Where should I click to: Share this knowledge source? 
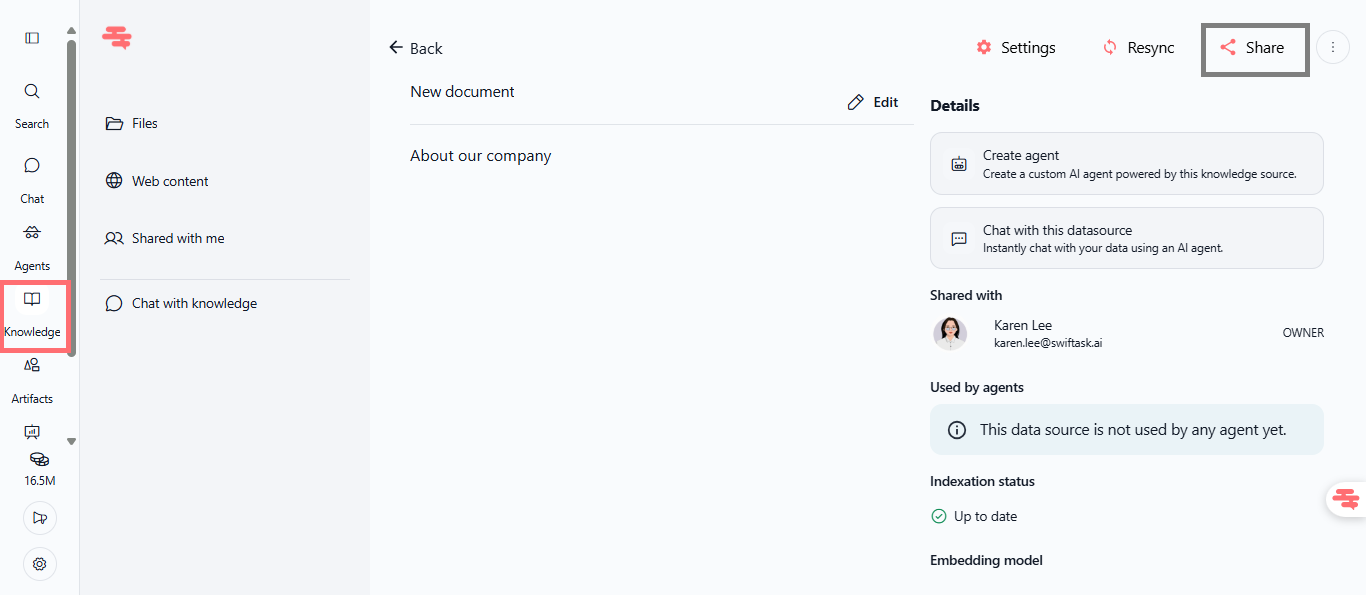point(1254,48)
